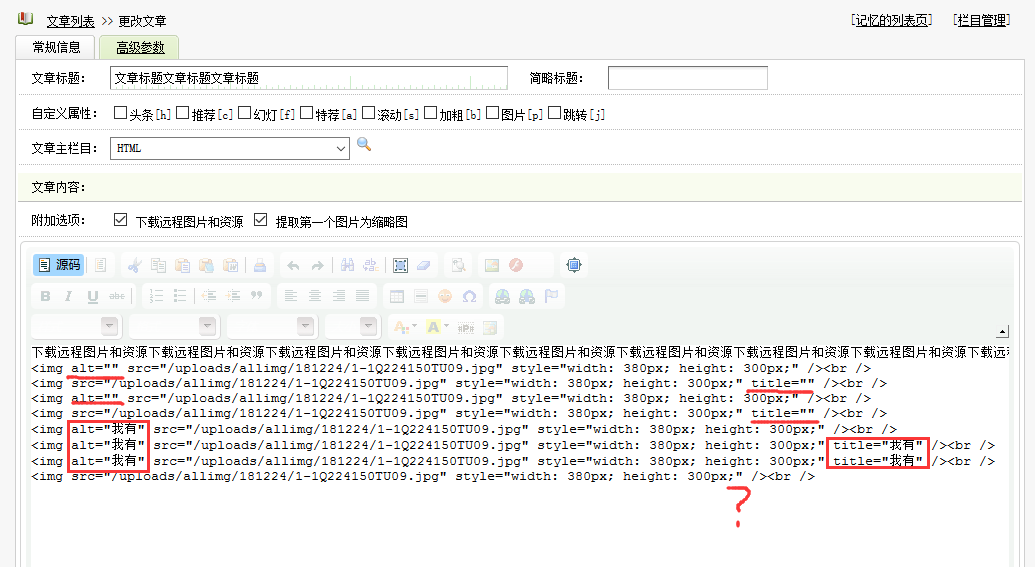The width and height of the screenshot is (1035, 567).
Task: Click the Find binoculars icon
Action: tap(347, 265)
